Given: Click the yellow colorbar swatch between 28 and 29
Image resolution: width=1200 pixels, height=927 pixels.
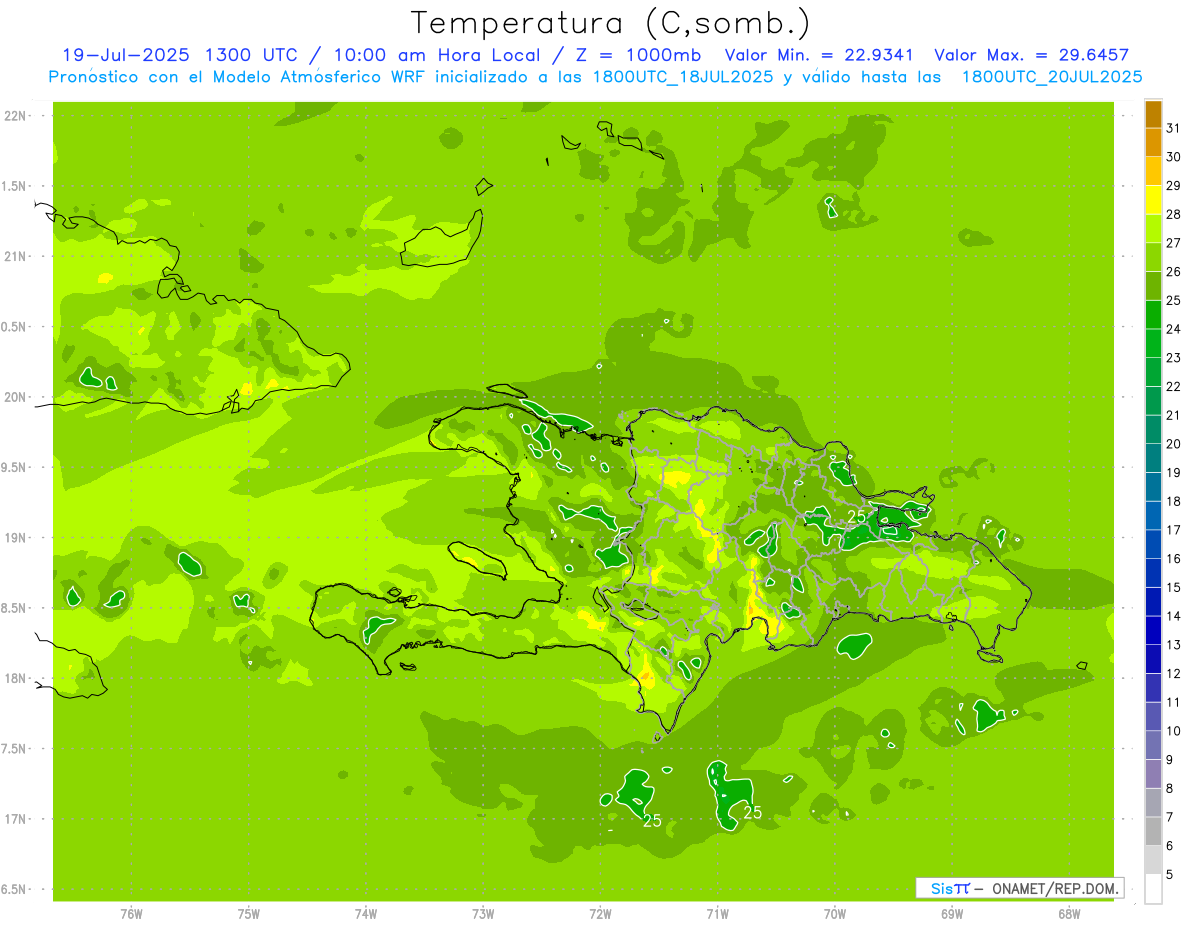Looking at the screenshot, I should (x=1153, y=200).
